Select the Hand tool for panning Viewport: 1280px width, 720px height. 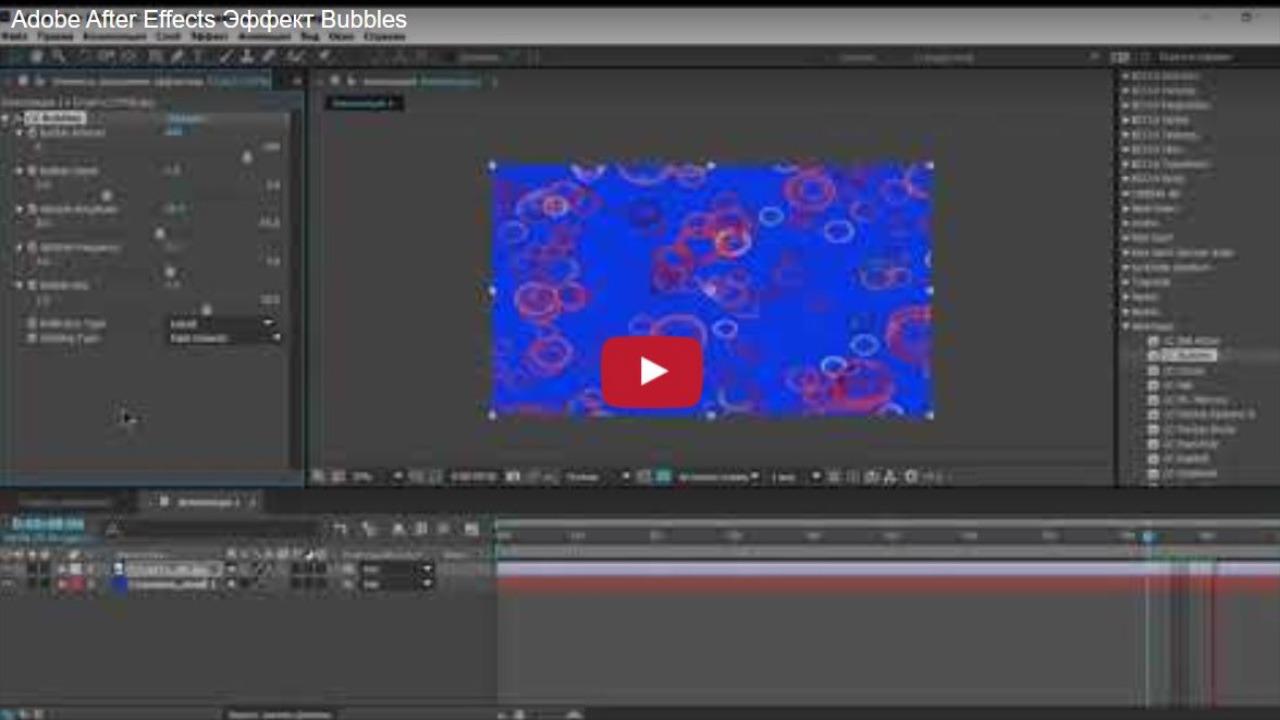[x=55, y=56]
